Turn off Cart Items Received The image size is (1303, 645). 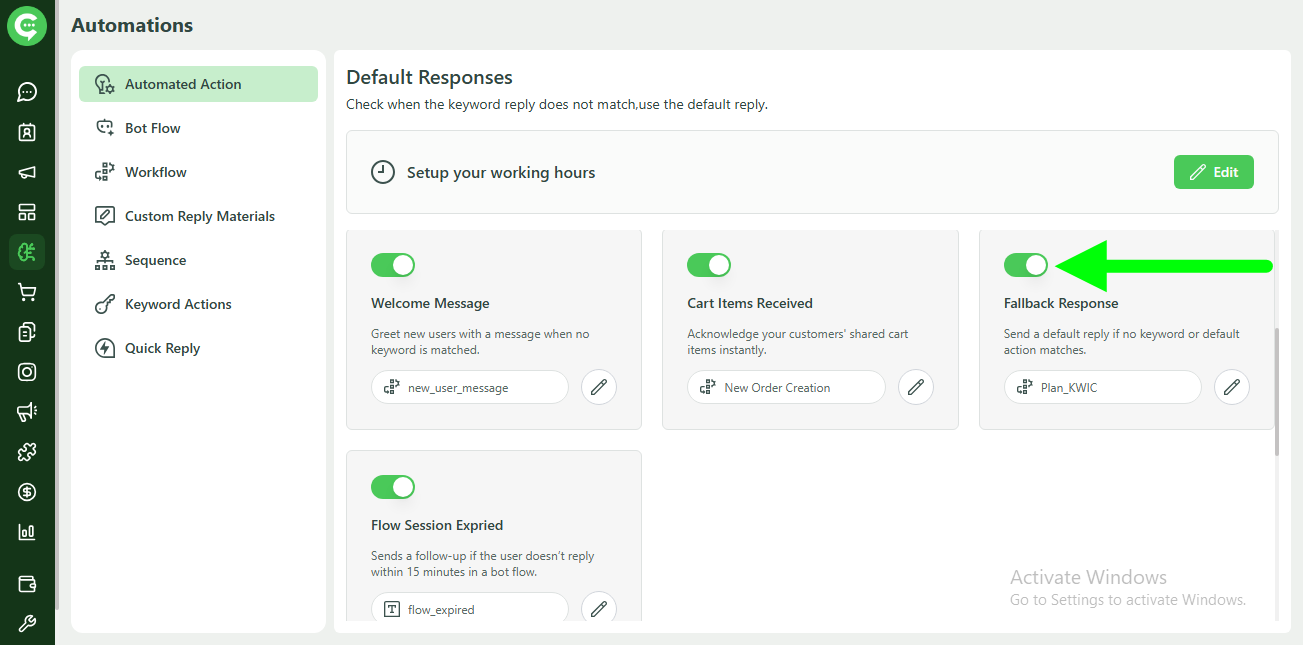pos(710,264)
